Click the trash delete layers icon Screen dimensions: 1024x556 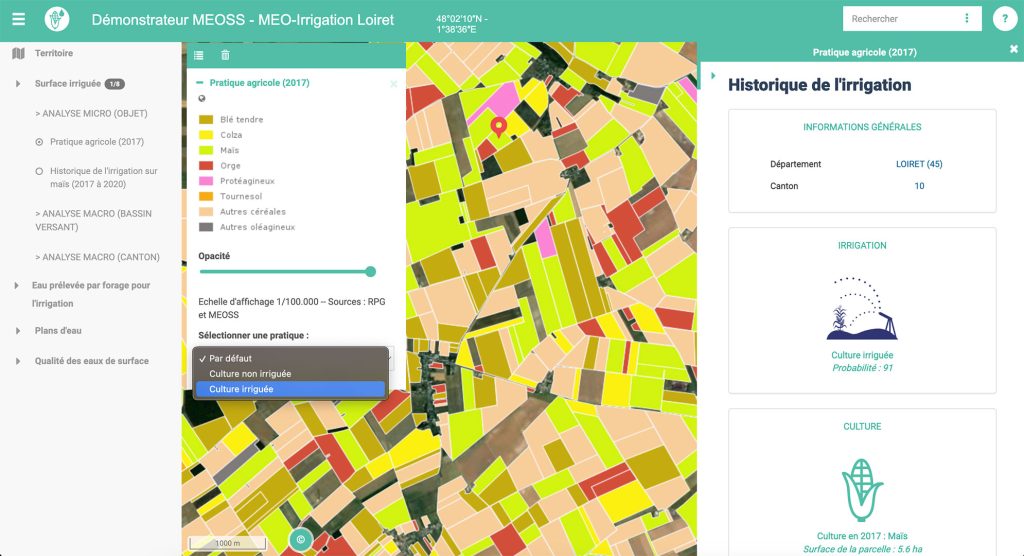[225, 56]
